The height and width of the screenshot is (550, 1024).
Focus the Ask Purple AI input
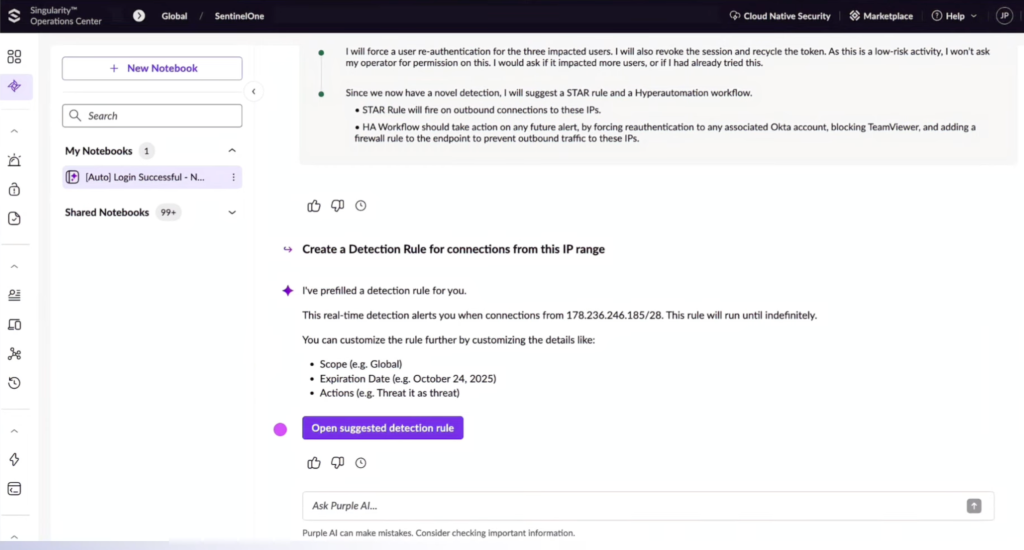pos(648,506)
